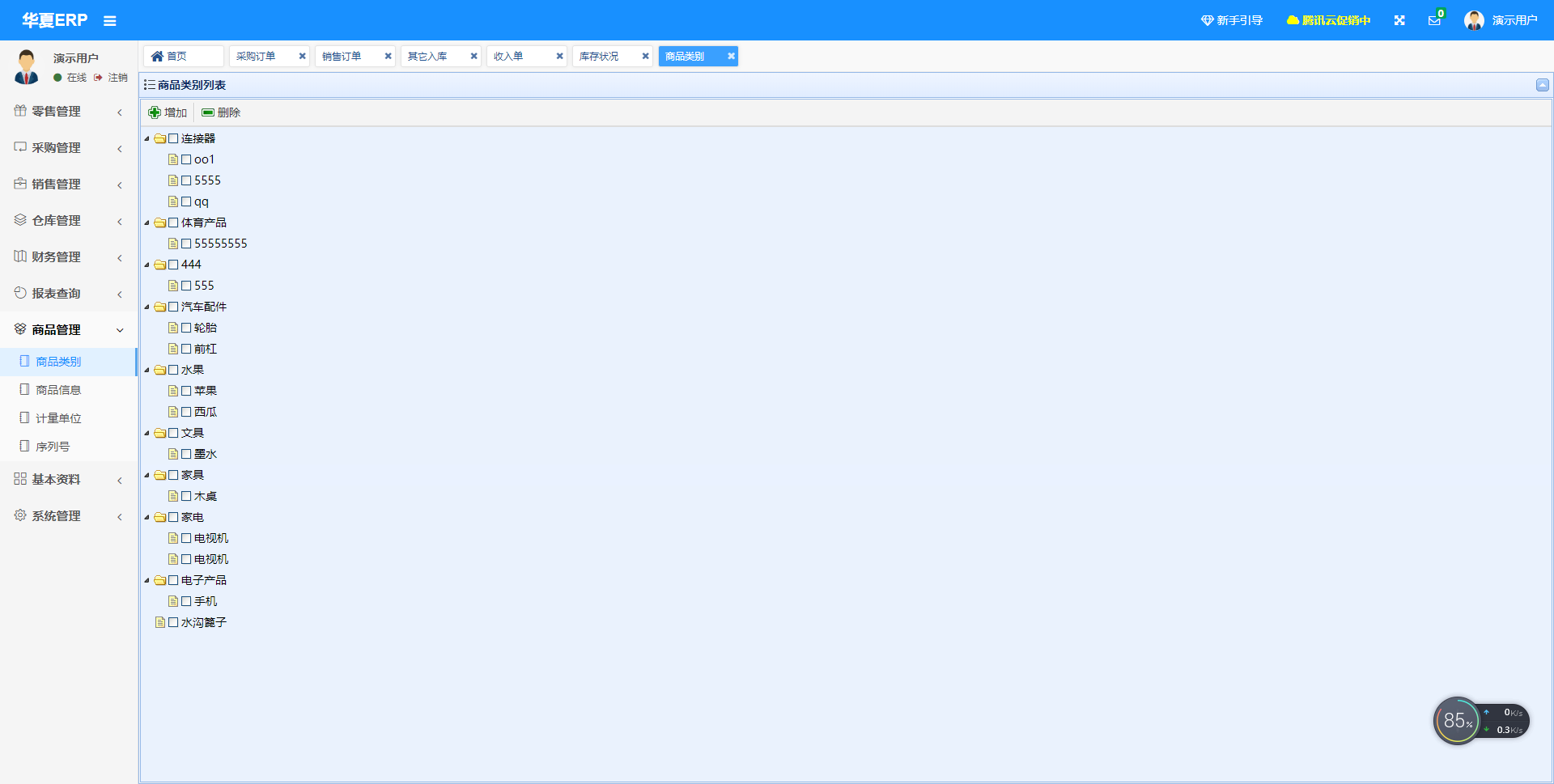Expand the 仓库管理 sidebar menu

pyautogui.click(x=68, y=220)
